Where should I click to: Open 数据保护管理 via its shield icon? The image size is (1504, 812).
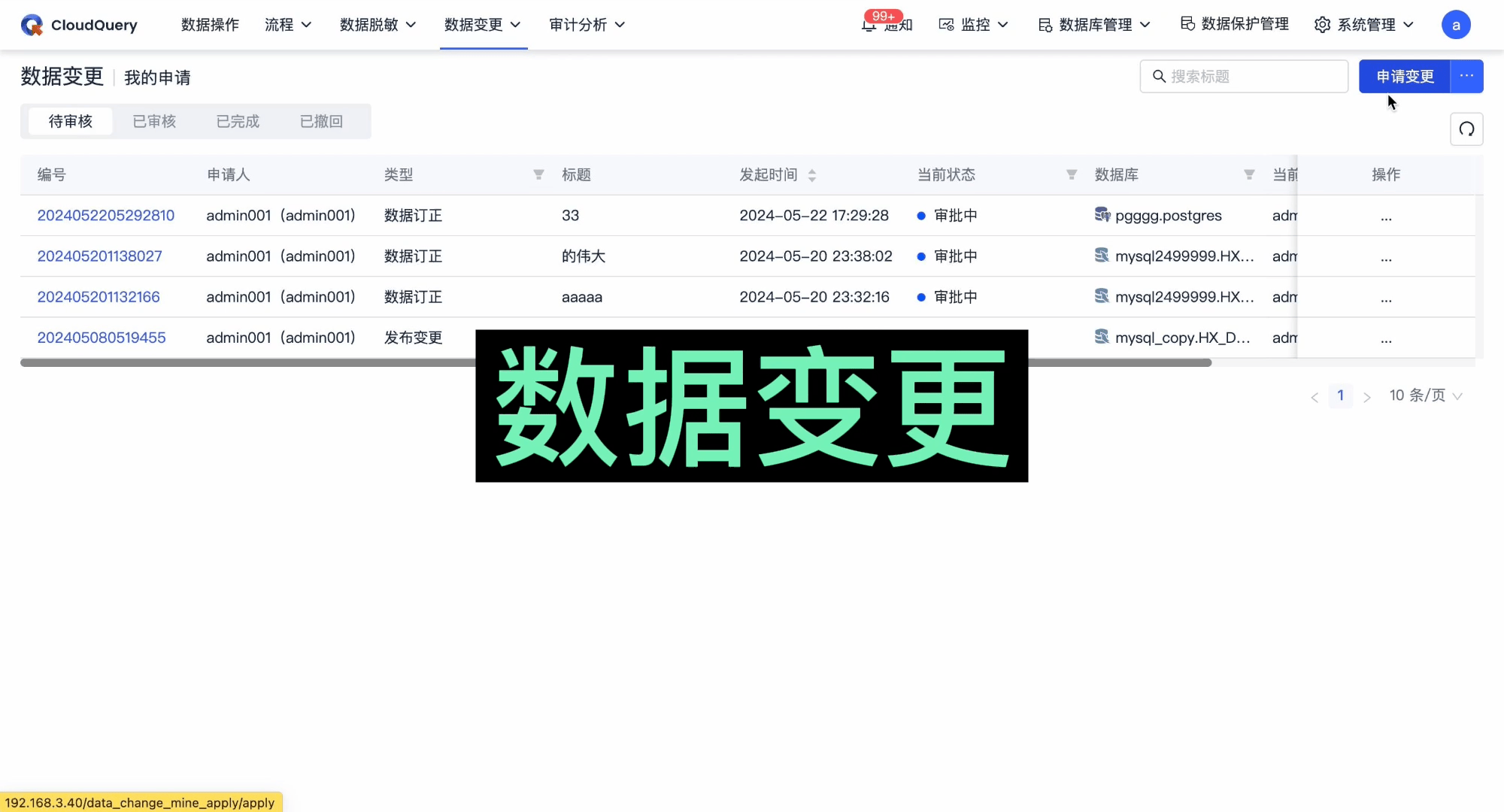1188,23
